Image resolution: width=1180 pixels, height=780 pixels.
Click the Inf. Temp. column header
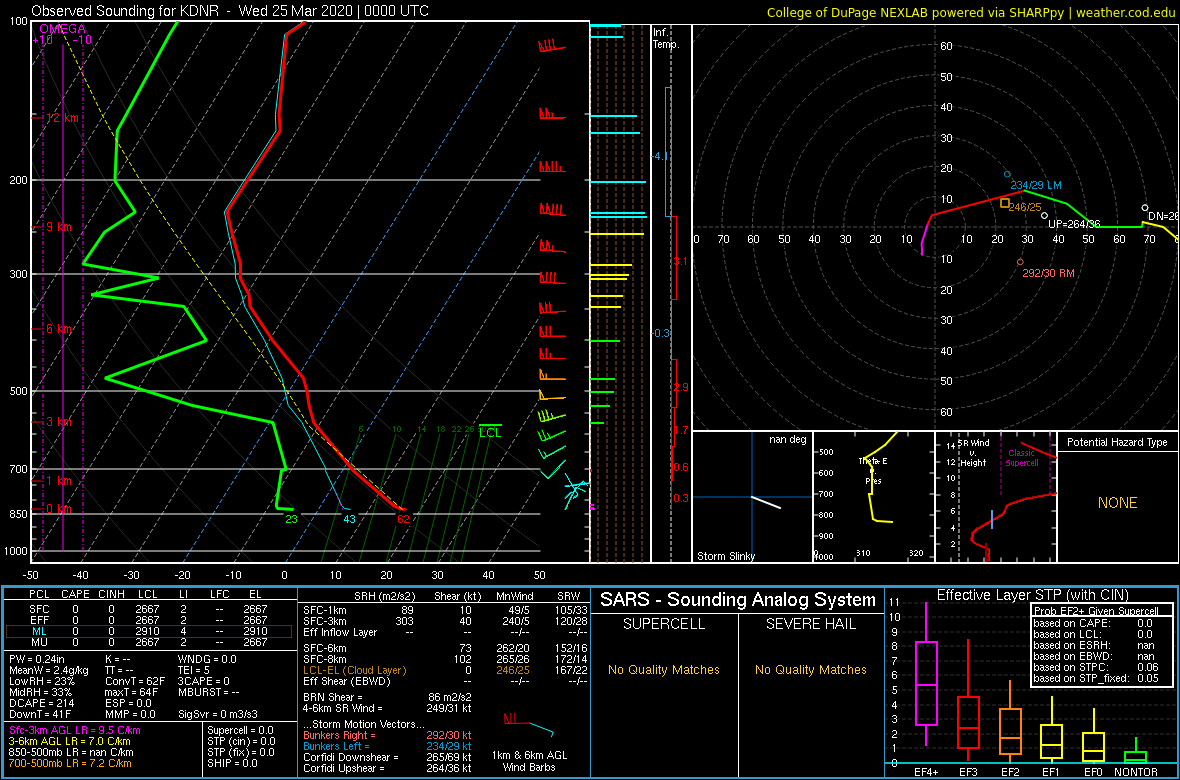coord(666,38)
